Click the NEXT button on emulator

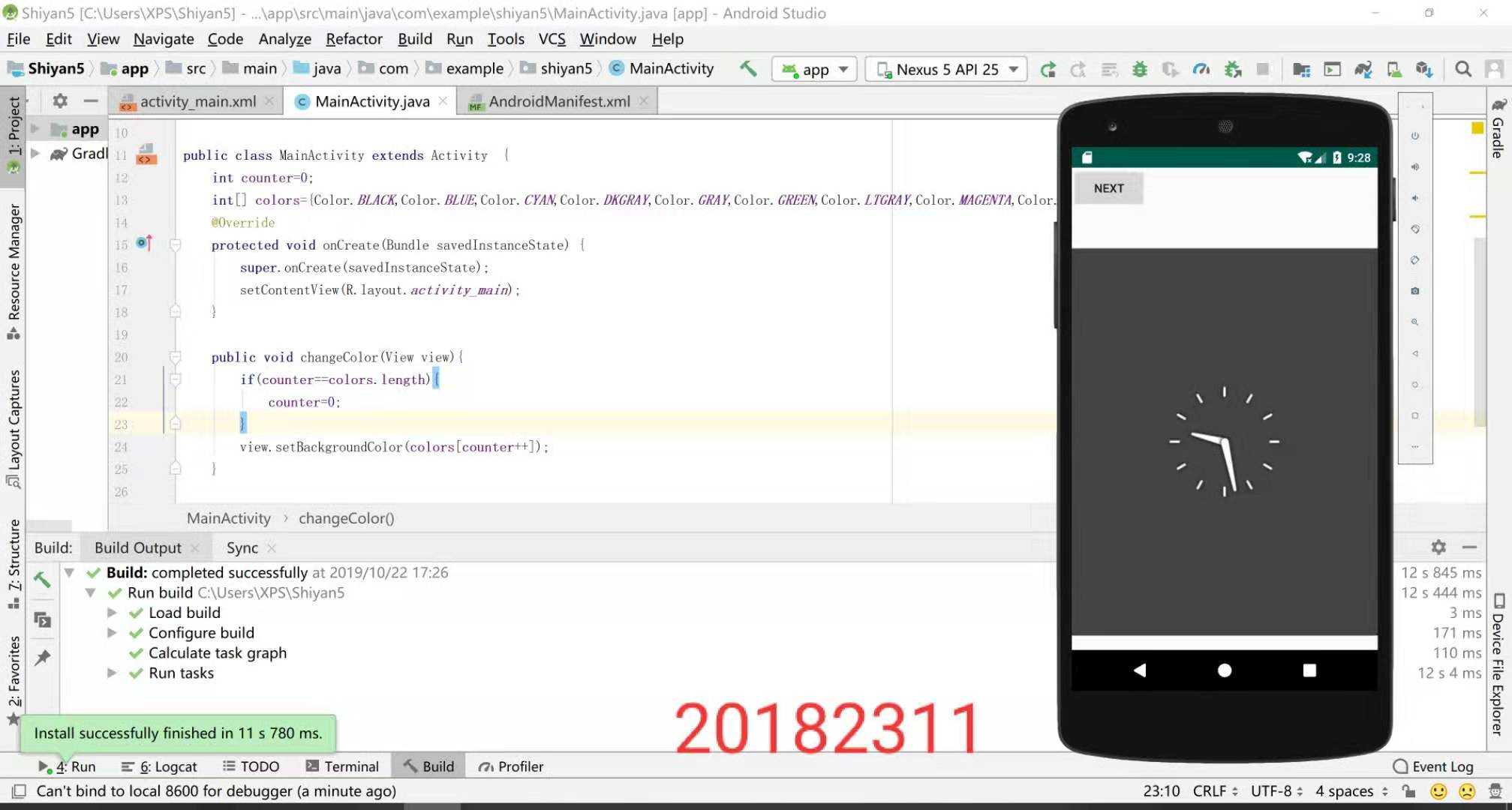(1108, 187)
